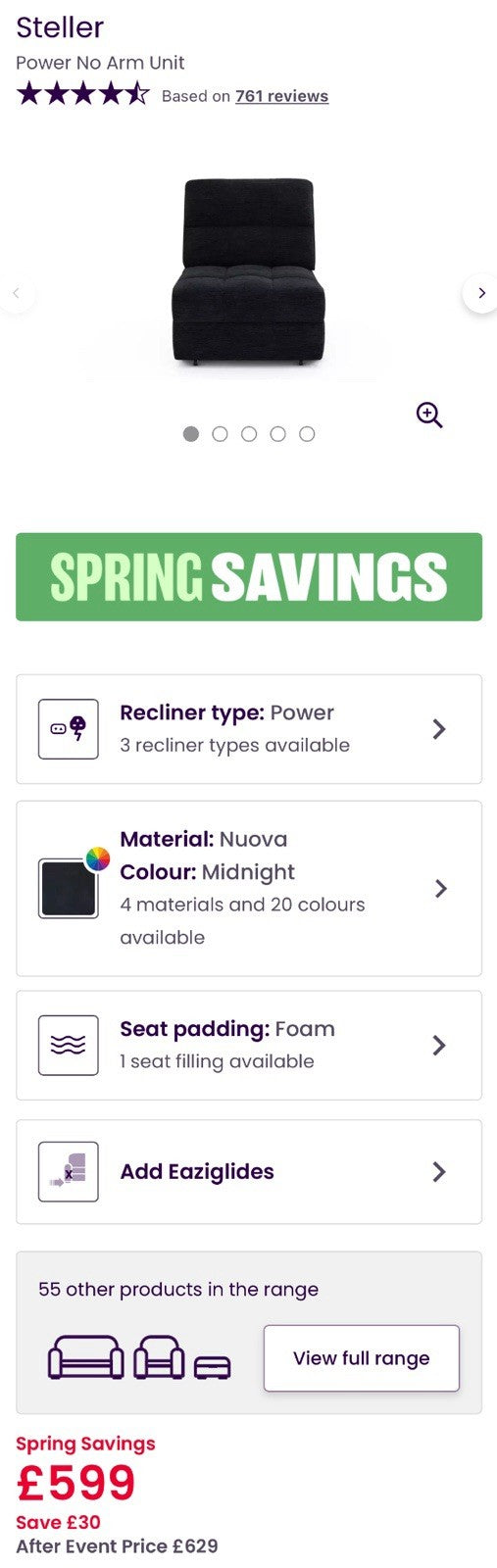Viewport: 497px width, 1568px height.
Task: Expand Seat padding options chevron
Action: pos(439,1046)
